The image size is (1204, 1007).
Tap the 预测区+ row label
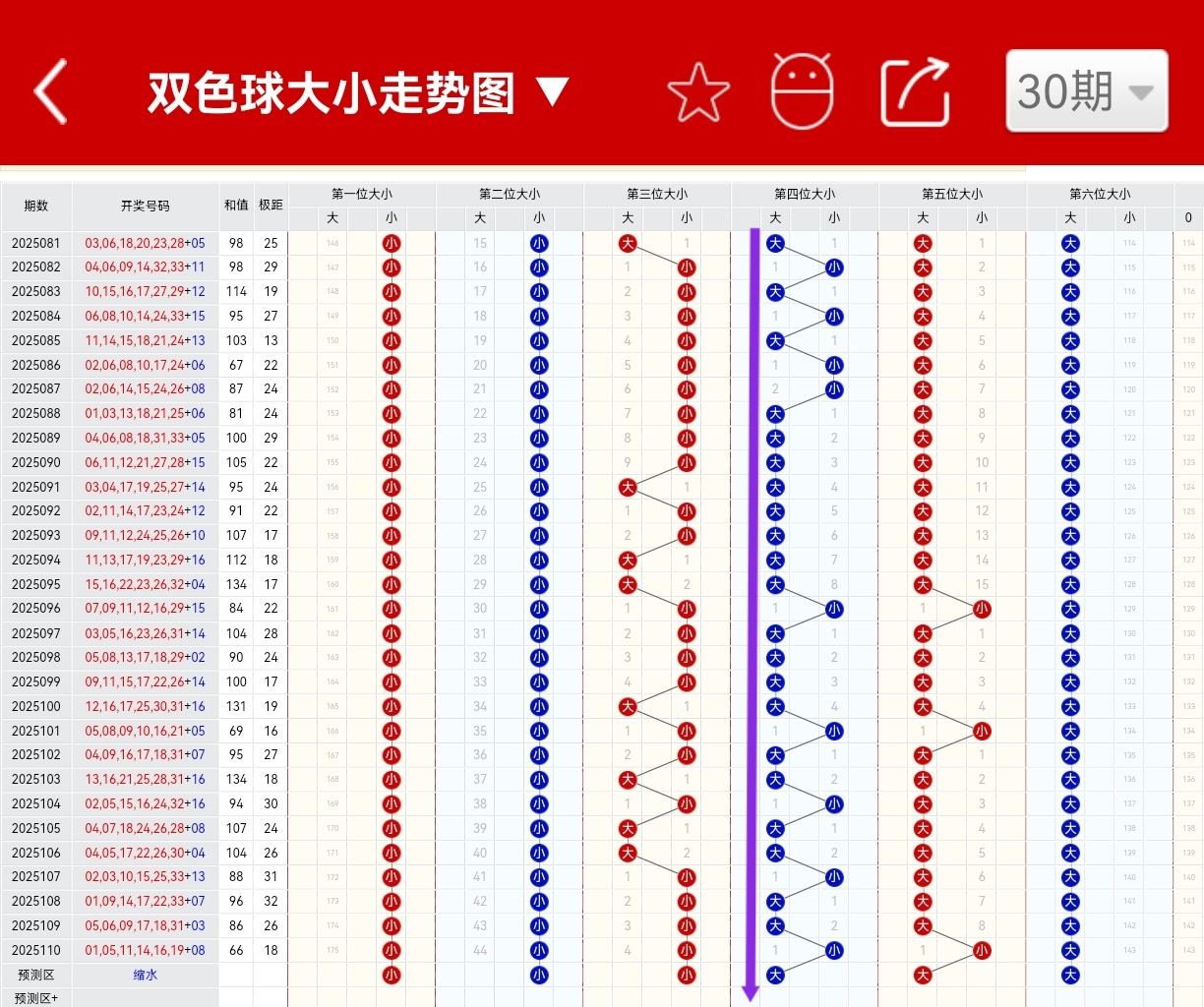(36, 998)
